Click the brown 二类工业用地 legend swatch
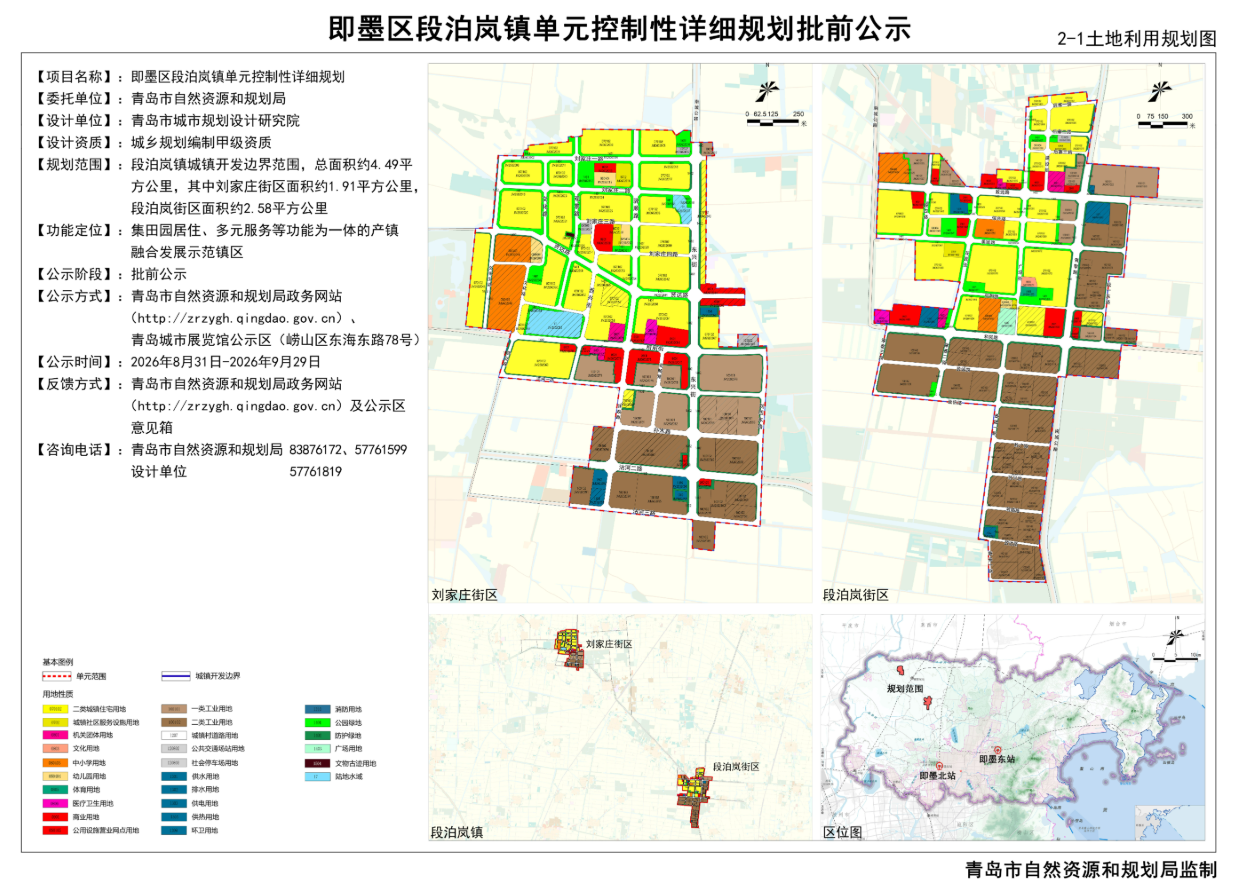Viewport: 1251px width, 888px height. point(173,722)
